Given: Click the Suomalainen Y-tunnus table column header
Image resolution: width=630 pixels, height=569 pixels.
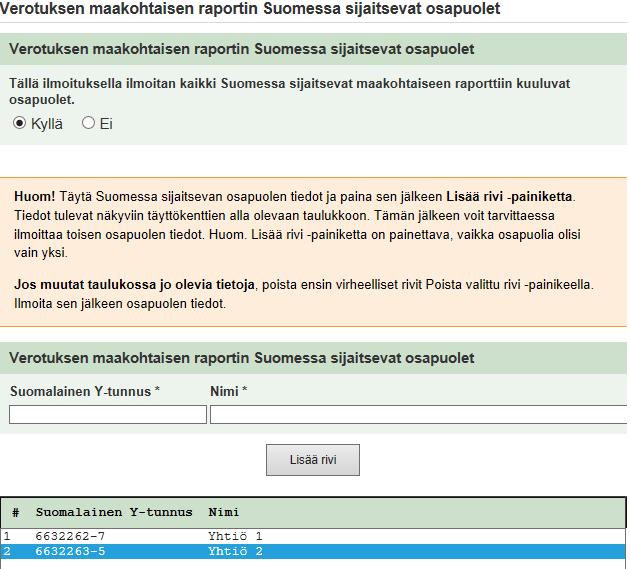Looking at the screenshot, I should click(x=114, y=512).
